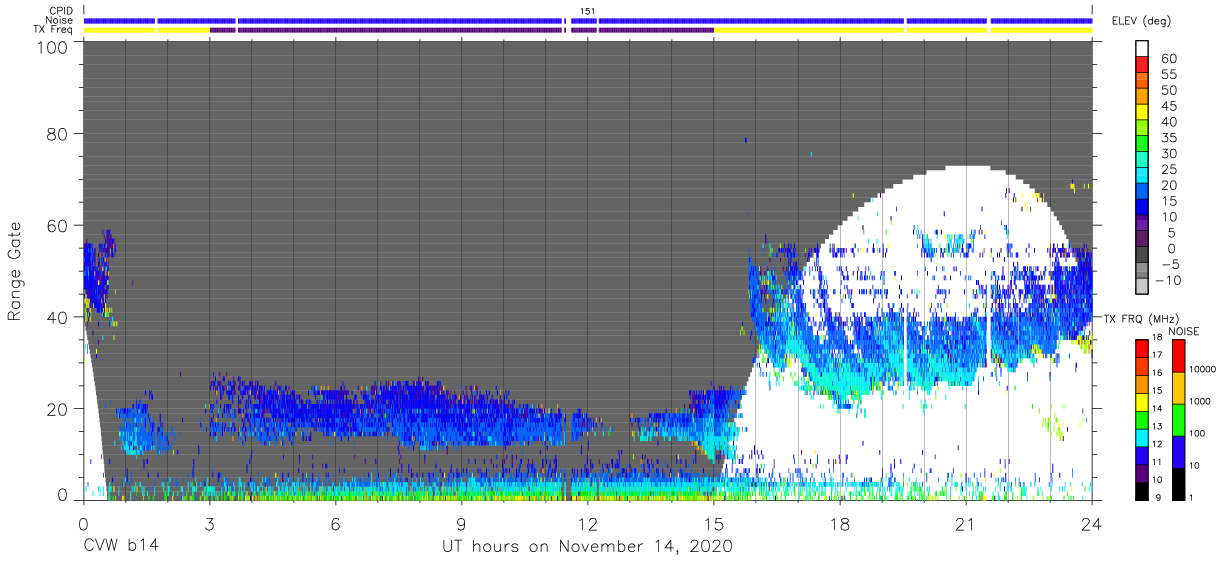Click the '12' tick on UT hours axis
The width and height of the screenshot is (1228, 567).
click(588, 523)
